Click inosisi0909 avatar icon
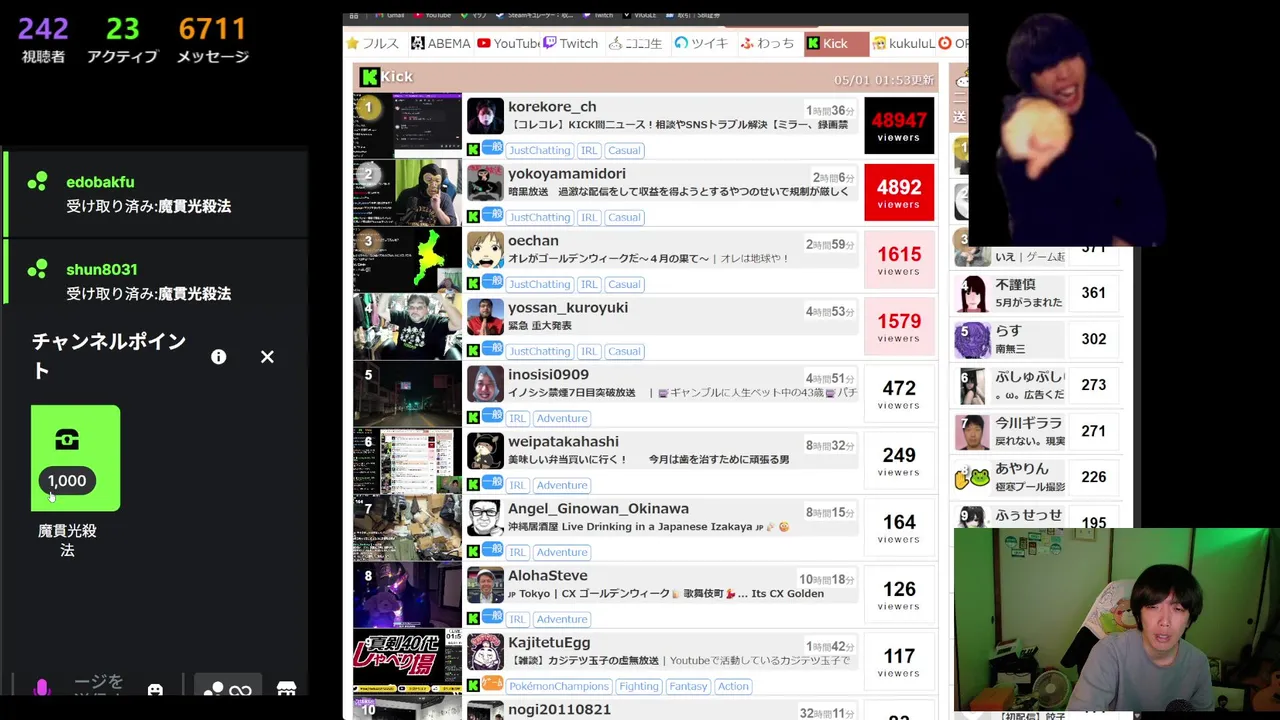Image resolution: width=1280 pixels, height=720 pixels. 485,384
